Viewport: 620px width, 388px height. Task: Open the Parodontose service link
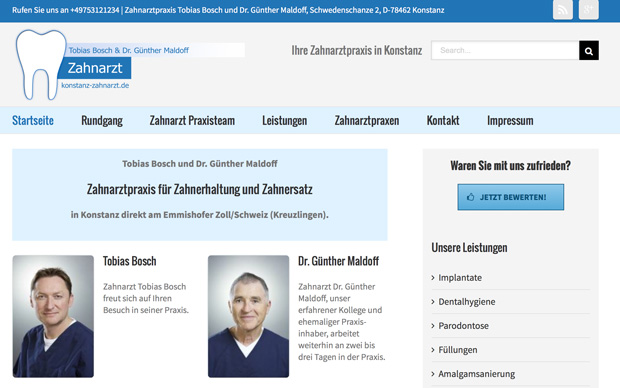click(x=463, y=326)
